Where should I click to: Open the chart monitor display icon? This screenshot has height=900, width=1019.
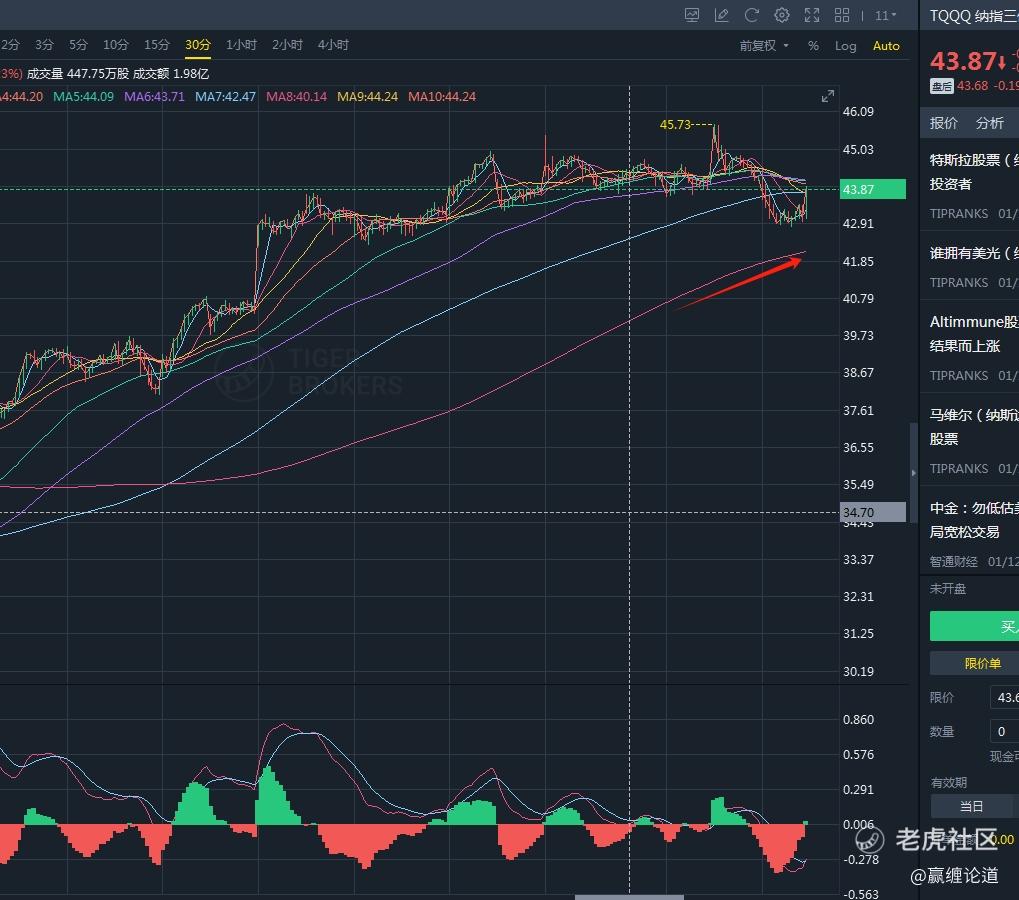tap(691, 15)
